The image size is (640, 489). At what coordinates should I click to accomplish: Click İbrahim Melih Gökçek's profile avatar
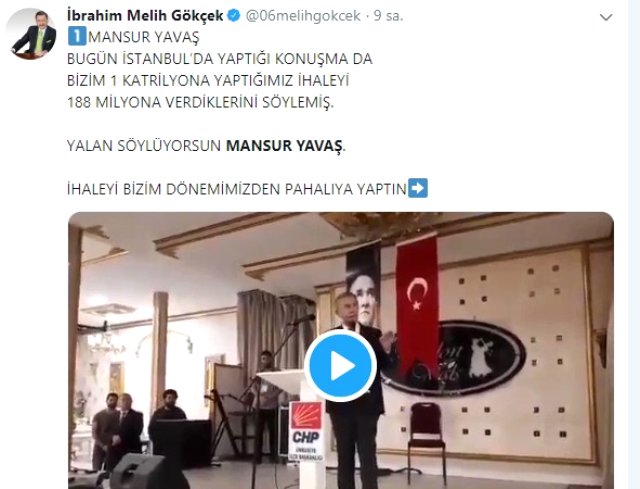coord(31,34)
